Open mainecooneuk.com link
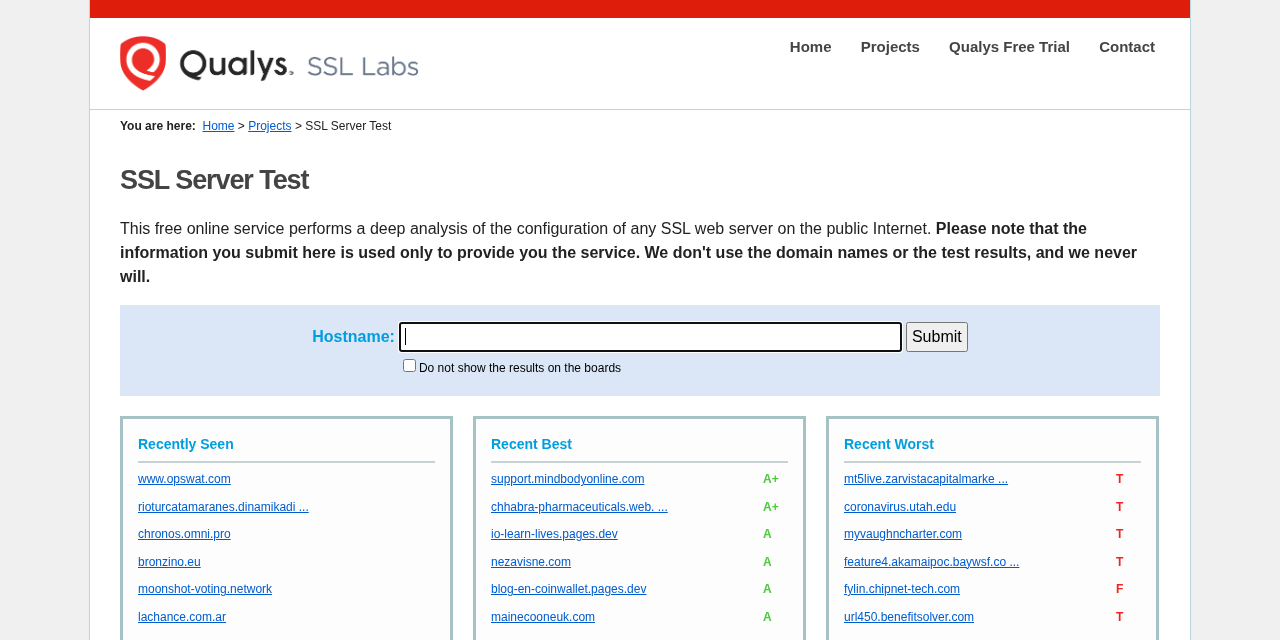 [543, 617]
